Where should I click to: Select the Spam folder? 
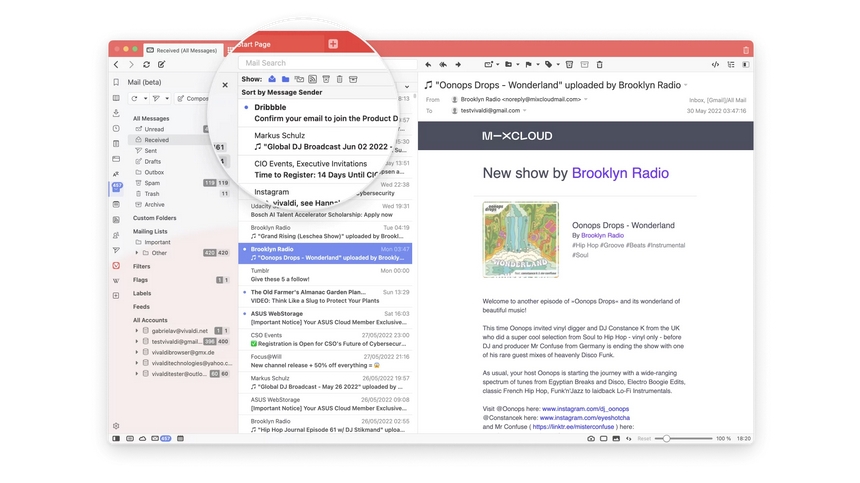tap(152, 183)
